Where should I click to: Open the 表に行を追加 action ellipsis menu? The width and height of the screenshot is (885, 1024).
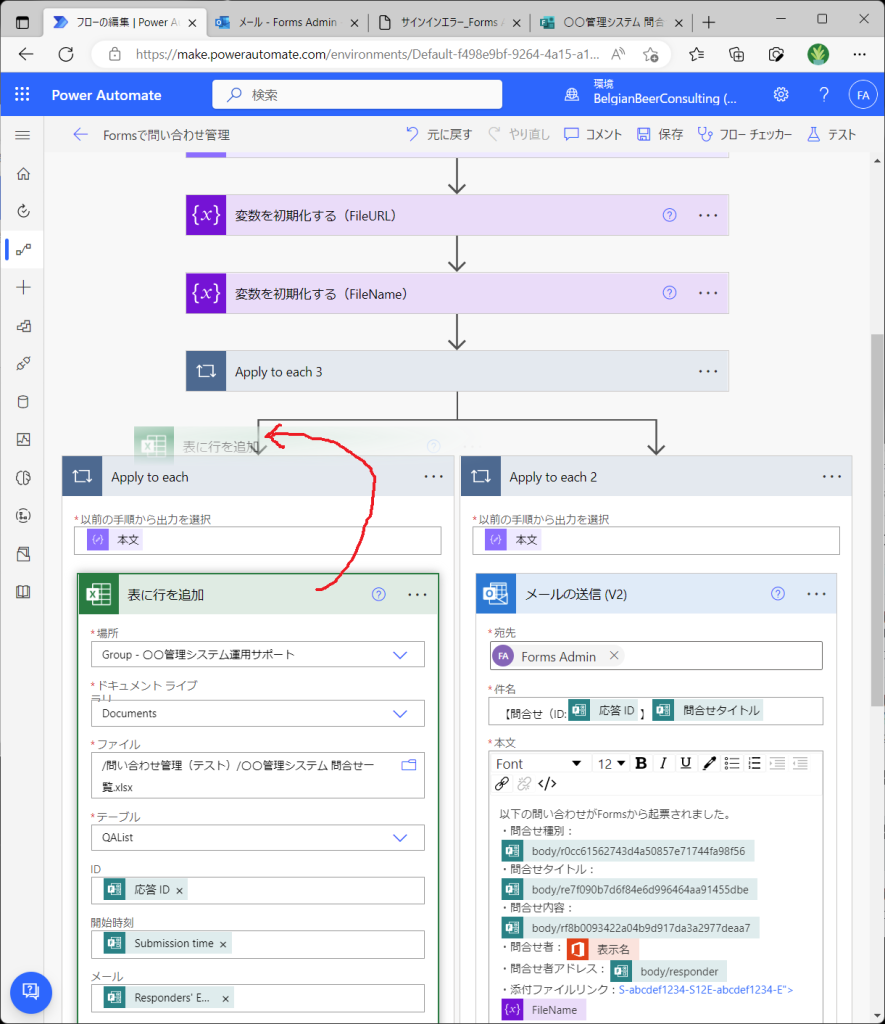[417, 594]
